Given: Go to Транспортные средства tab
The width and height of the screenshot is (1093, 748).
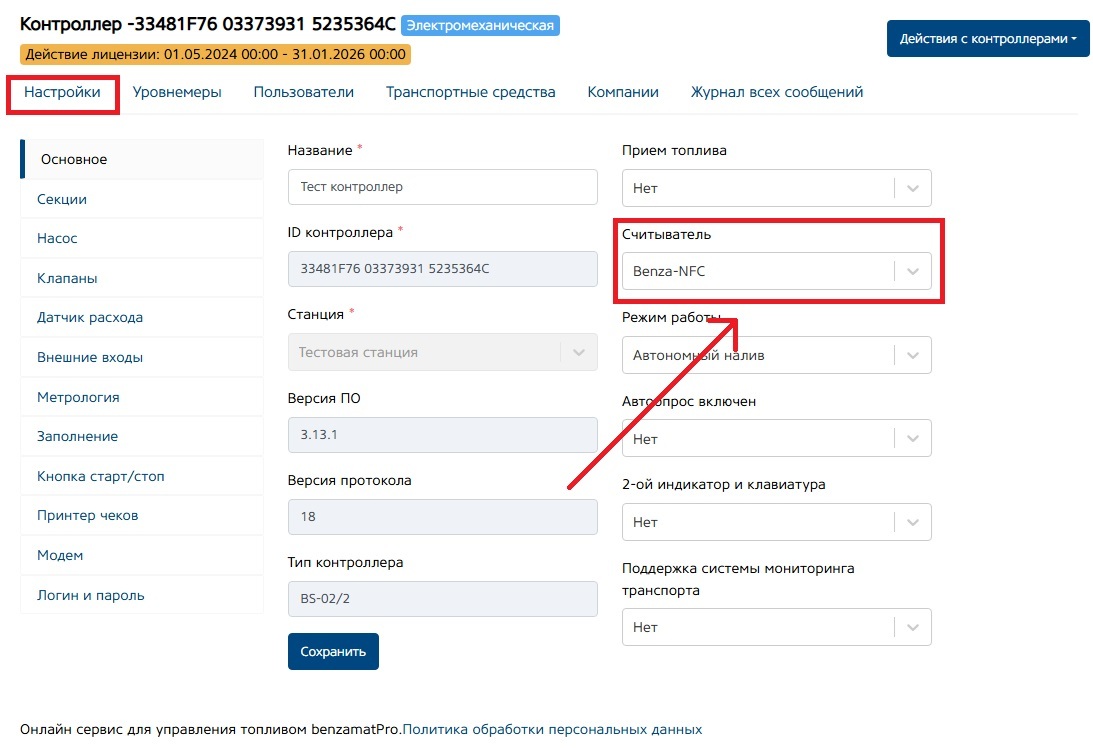Looking at the screenshot, I should tap(471, 92).
